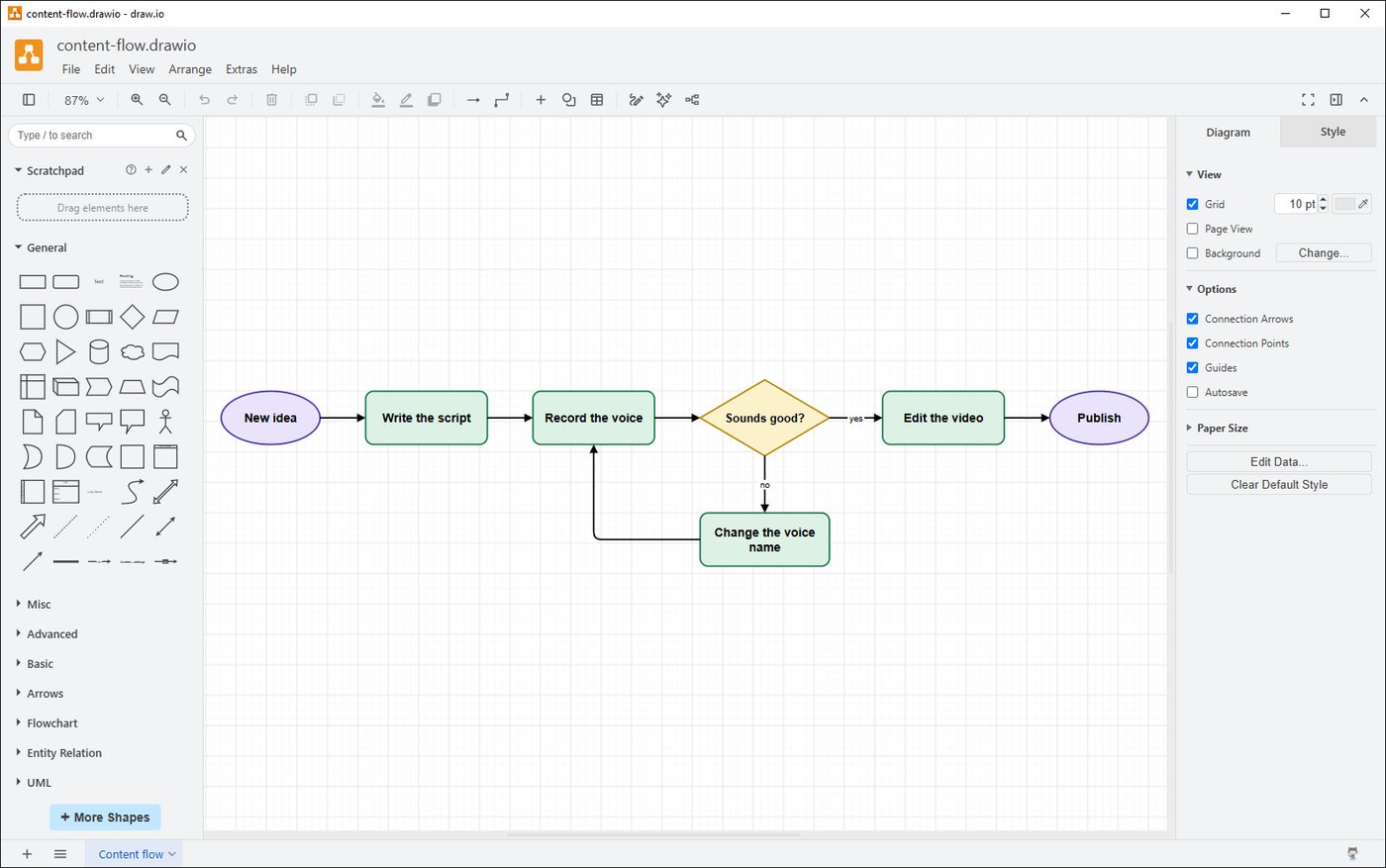The height and width of the screenshot is (868, 1386).
Task: Click the Delete trash icon
Action: coord(271,100)
